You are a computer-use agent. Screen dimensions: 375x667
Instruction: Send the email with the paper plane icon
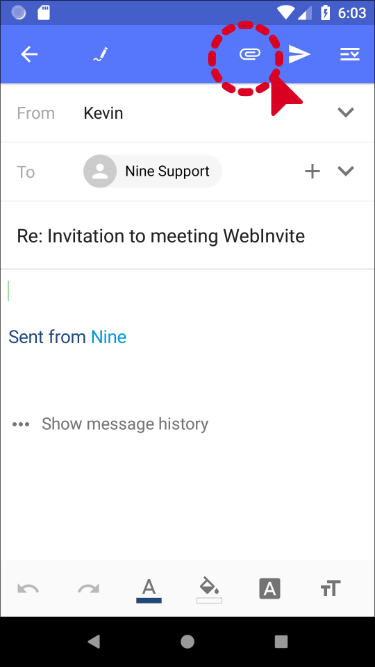(300, 54)
